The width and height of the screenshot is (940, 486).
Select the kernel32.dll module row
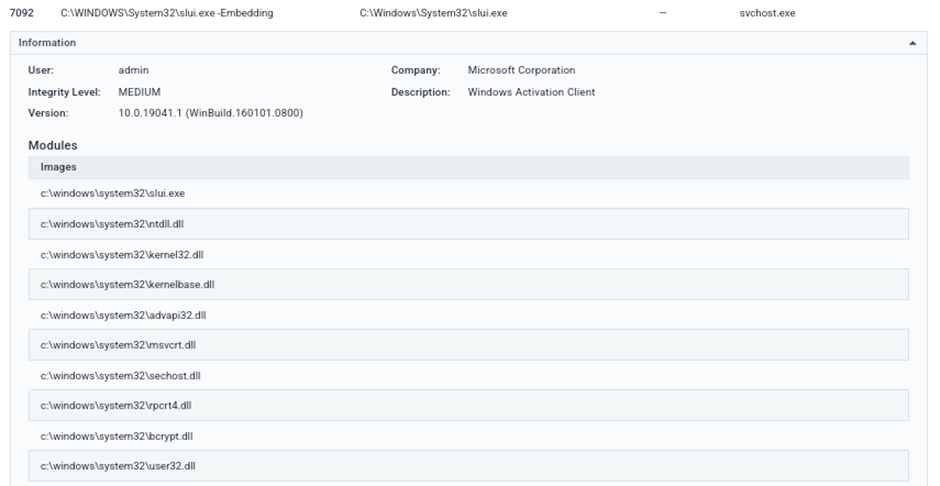121,254
